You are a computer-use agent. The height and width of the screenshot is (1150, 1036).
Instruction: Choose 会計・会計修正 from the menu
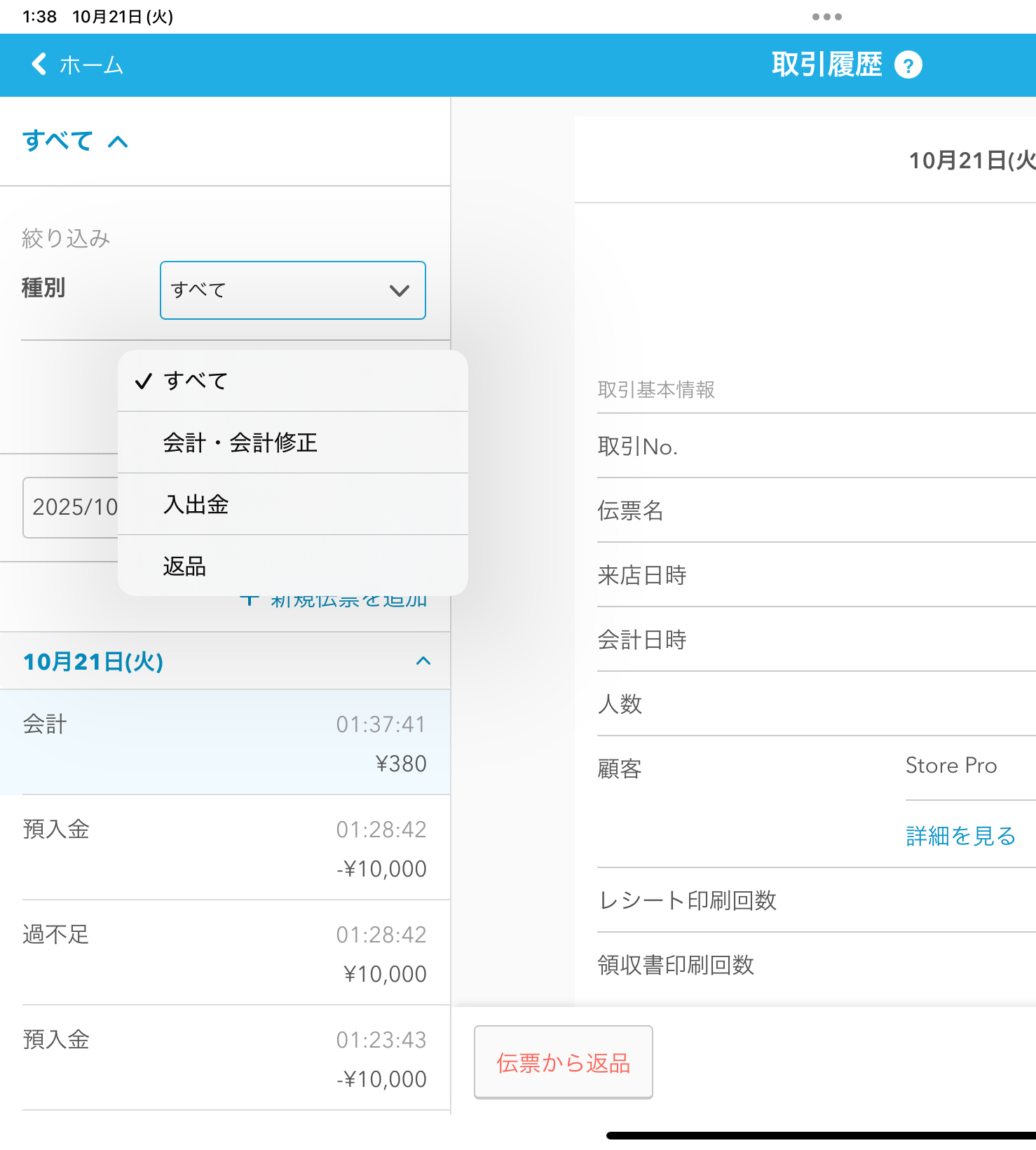coord(240,442)
